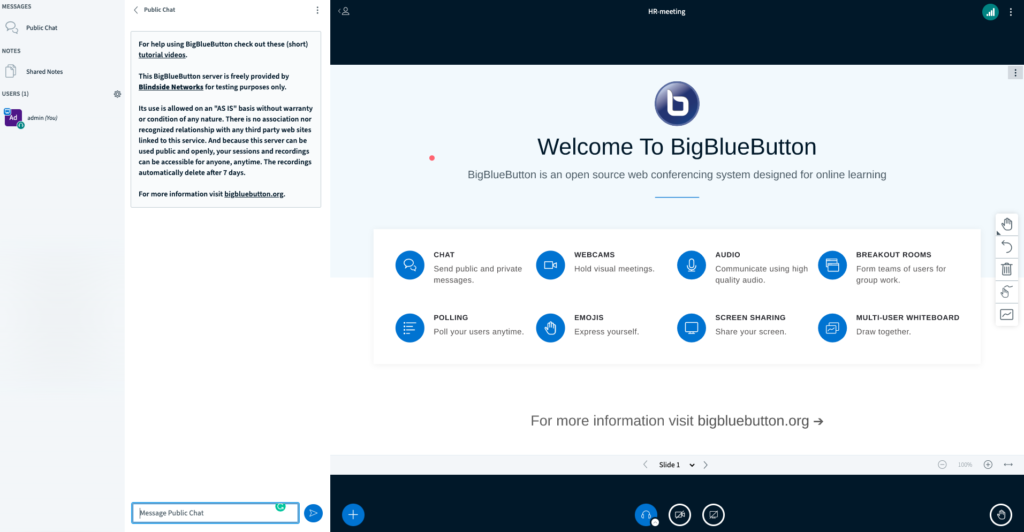Viewport: 1024px width, 532px height.
Task: Click 'For more information visit bigbluebutton.org' slide text
Action: click(677, 421)
